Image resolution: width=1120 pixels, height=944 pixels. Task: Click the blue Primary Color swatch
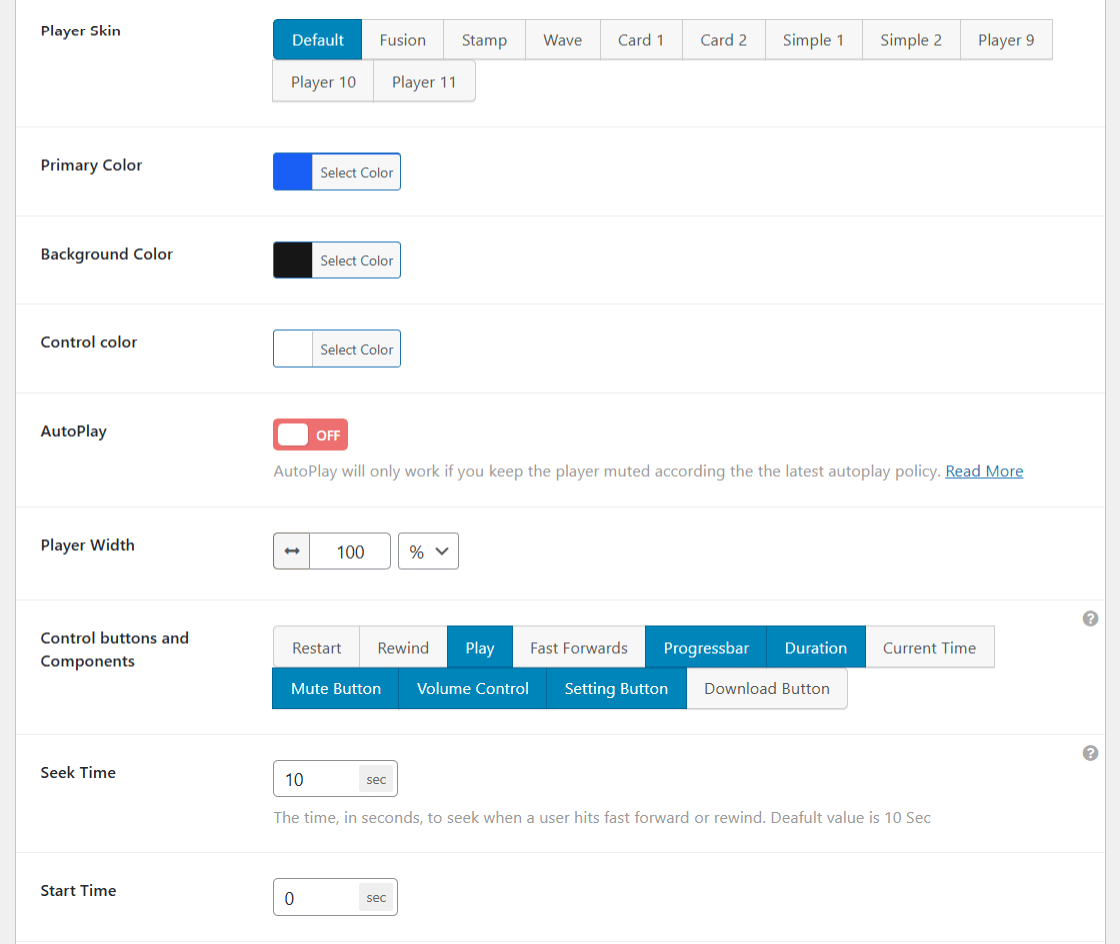point(291,171)
